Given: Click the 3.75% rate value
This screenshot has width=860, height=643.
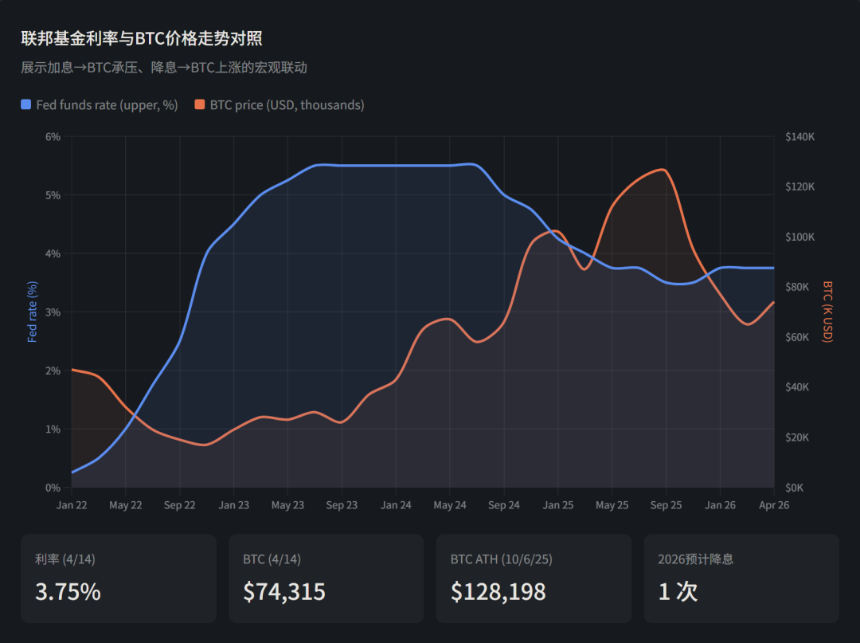Looking at the screenshot, I should click(68, 591).
